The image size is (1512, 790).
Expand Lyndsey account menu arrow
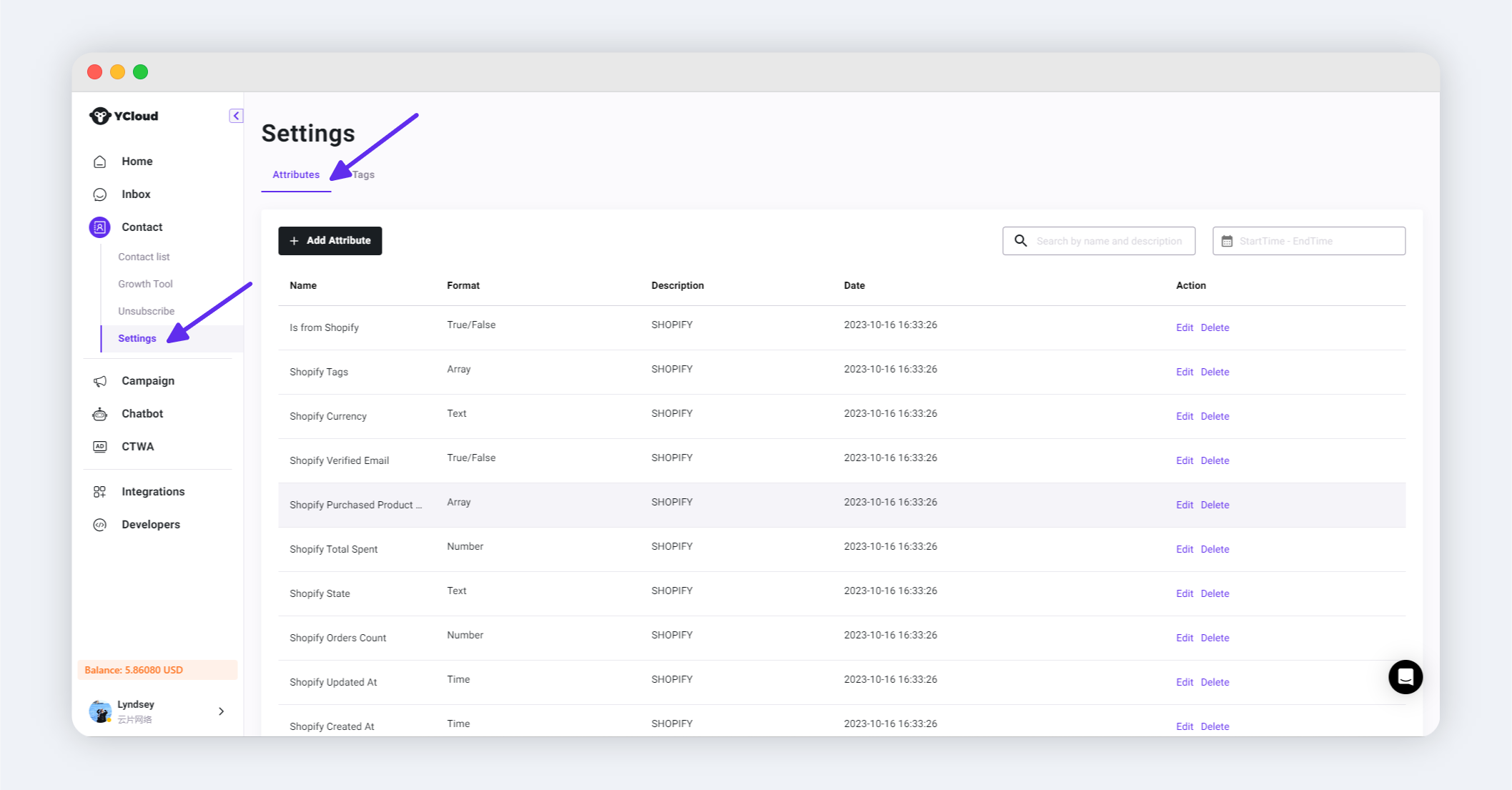point(222,711)
